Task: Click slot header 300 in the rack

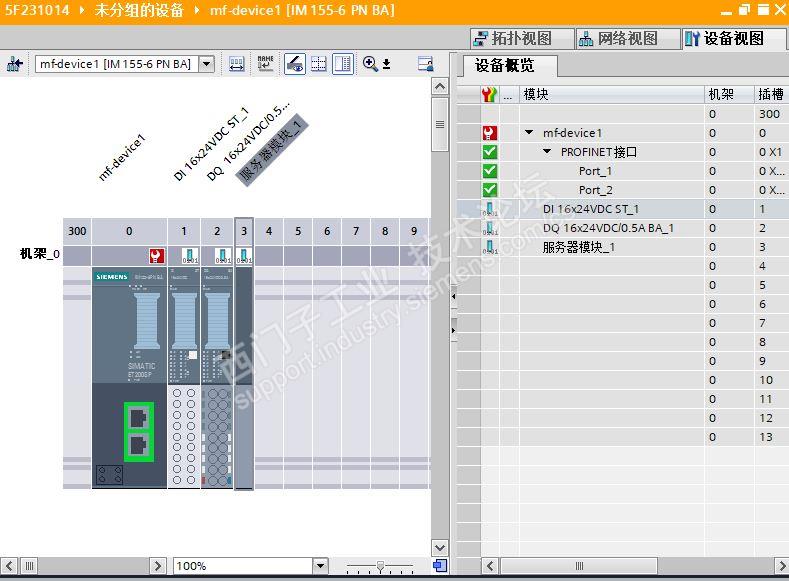Action: [x=77, y=231]
